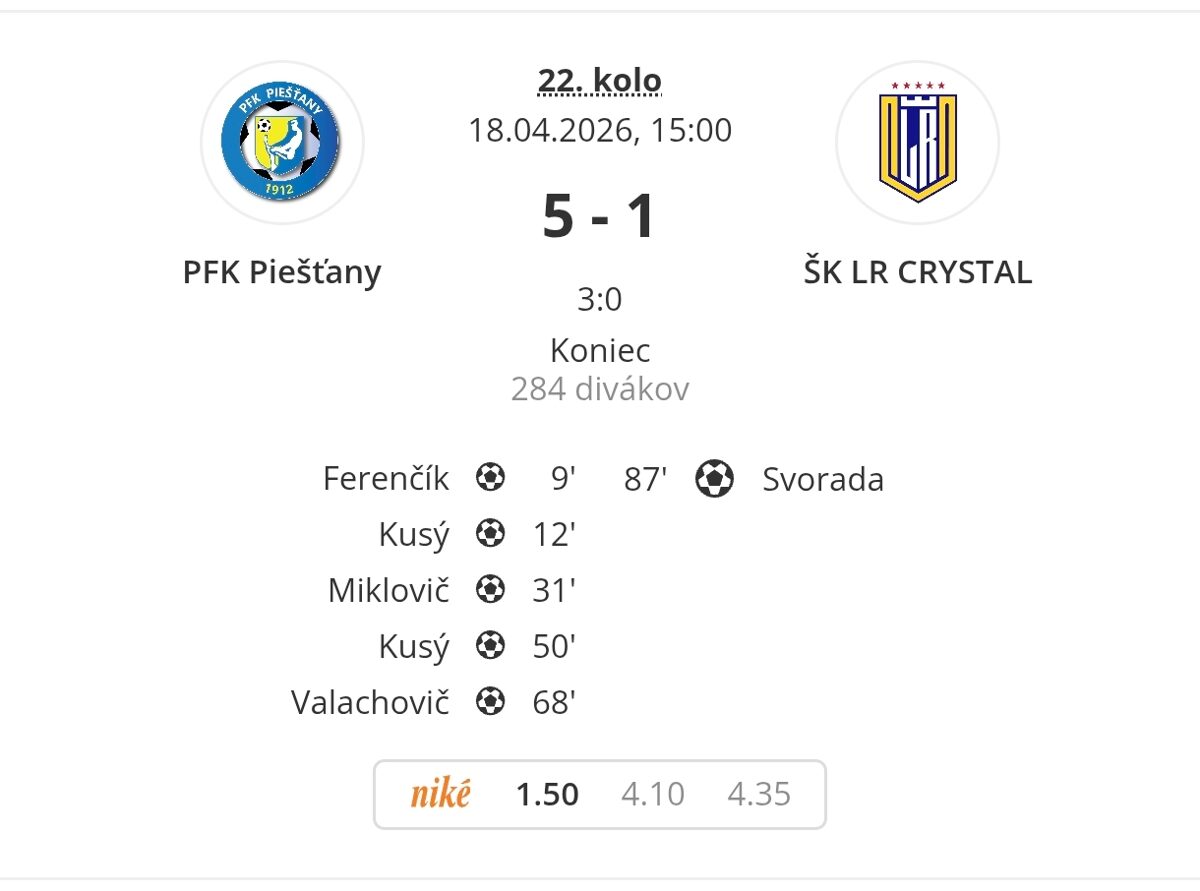The image size is (1200, 891).
Task: Select the 4.35 away win odds
Action: [x=759, y=794]
